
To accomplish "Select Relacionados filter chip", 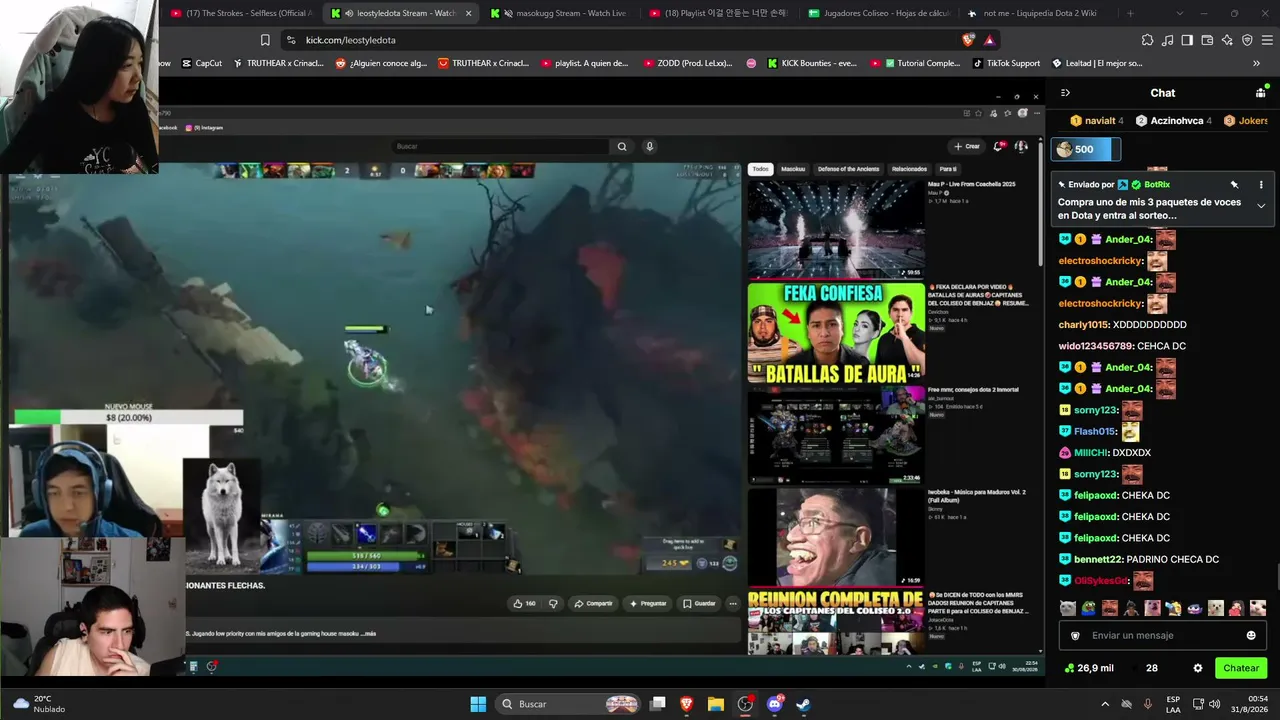I will pos(909,169).
